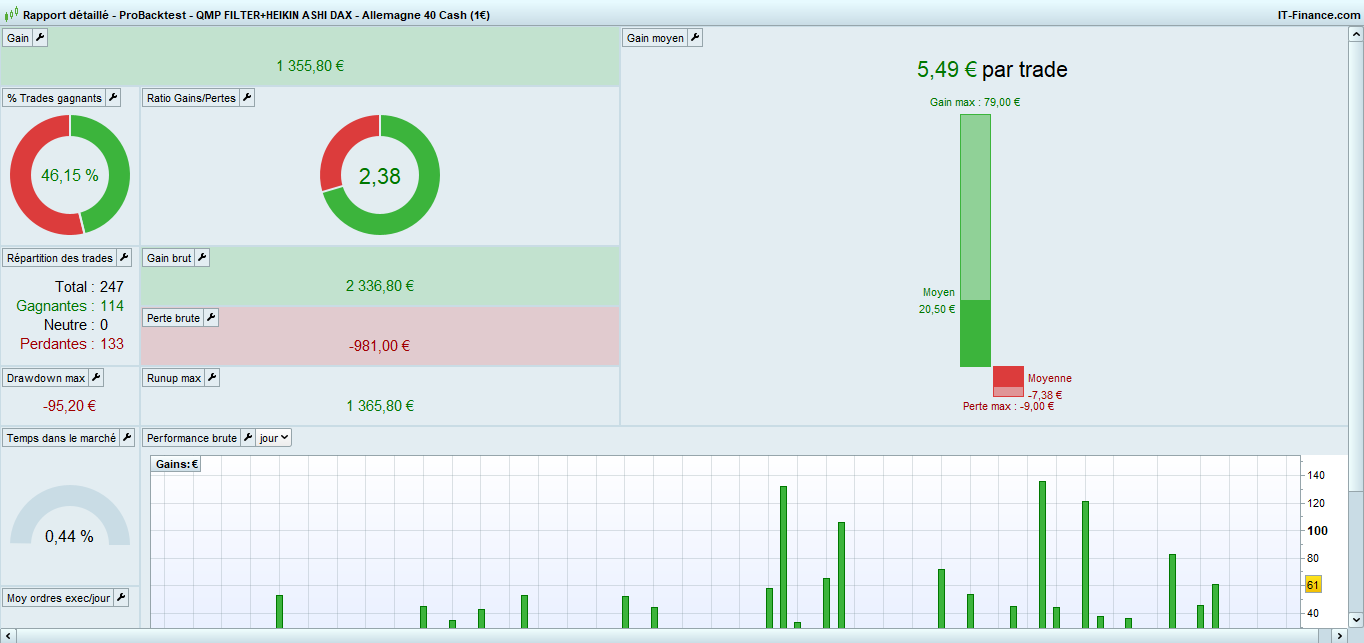Click the wrench icon next to Gain
The image size is (1364, 643).
click(40, 38)
